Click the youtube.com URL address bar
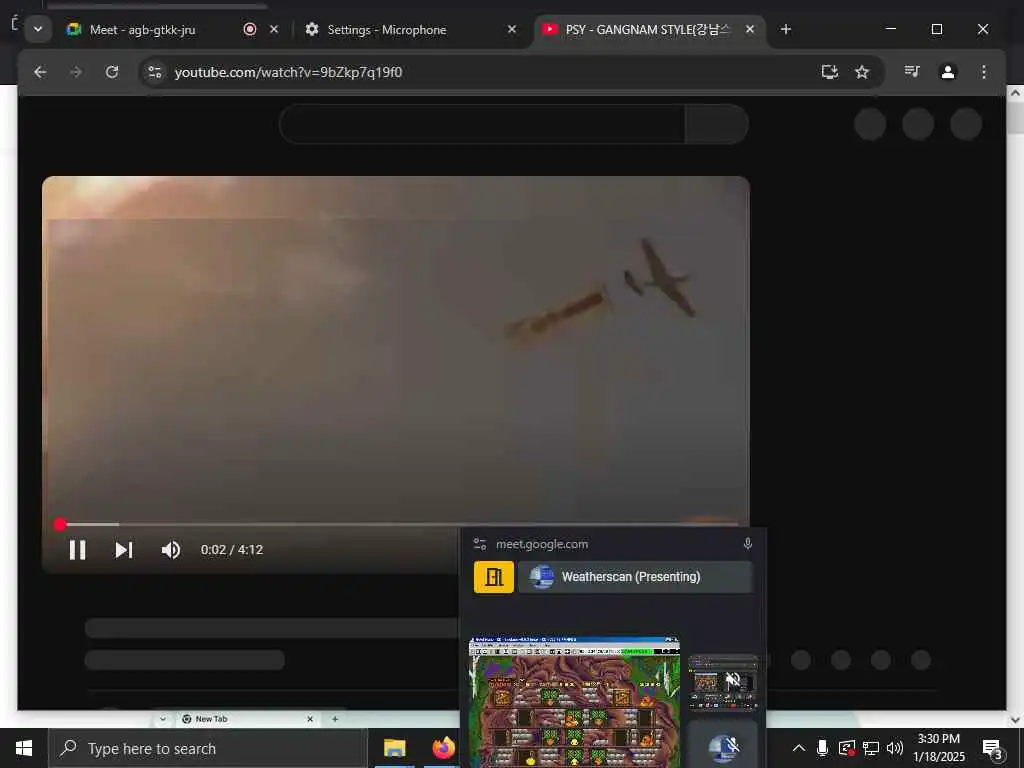This screenshot has height=768, width=1024. [288, 72]
